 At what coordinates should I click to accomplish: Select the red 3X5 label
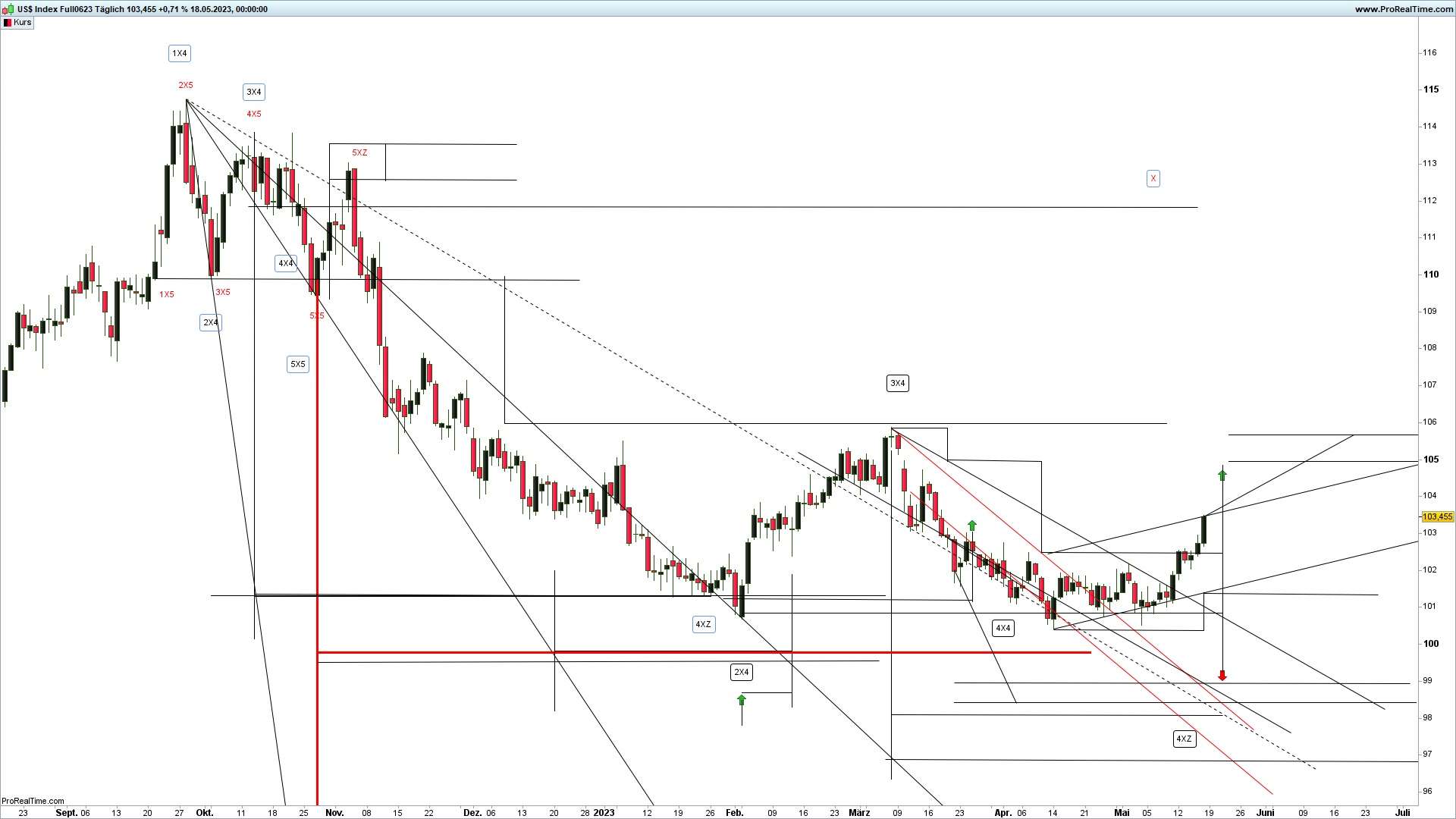tap(223, 292)
